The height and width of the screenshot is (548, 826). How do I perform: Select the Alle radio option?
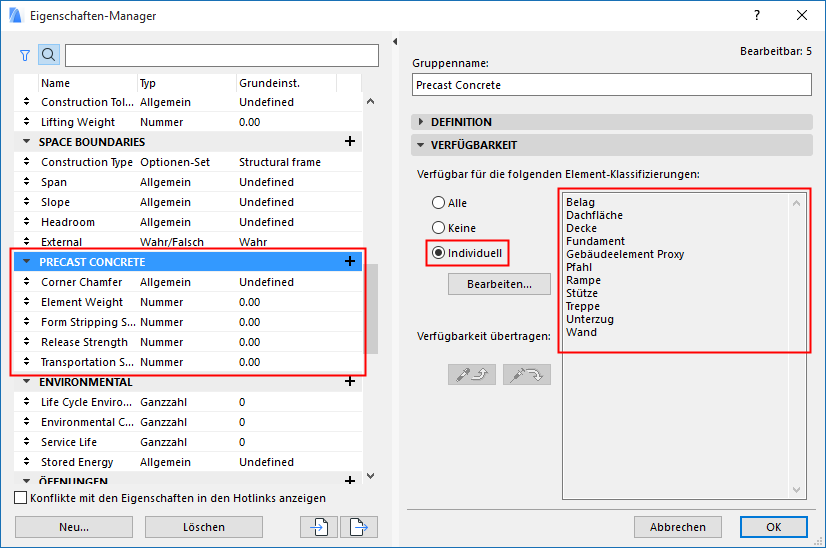438,203
